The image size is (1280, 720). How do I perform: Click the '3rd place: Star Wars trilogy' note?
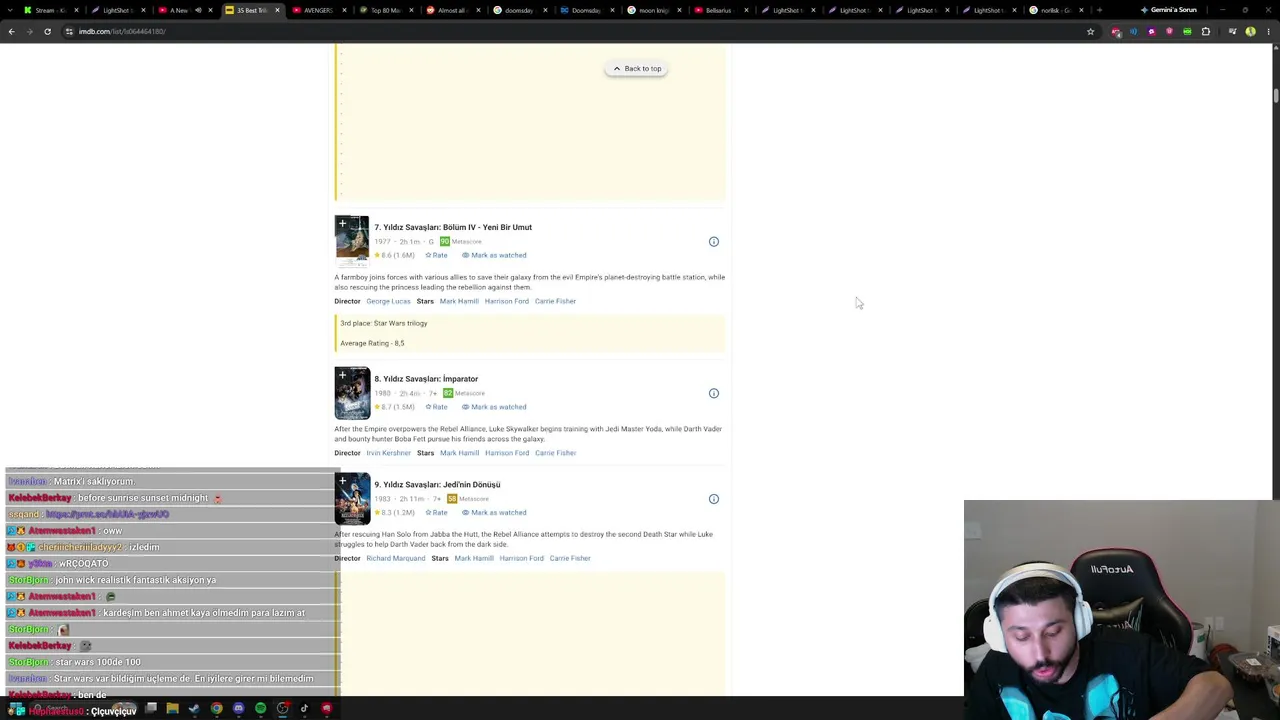[x=384, y=323]
